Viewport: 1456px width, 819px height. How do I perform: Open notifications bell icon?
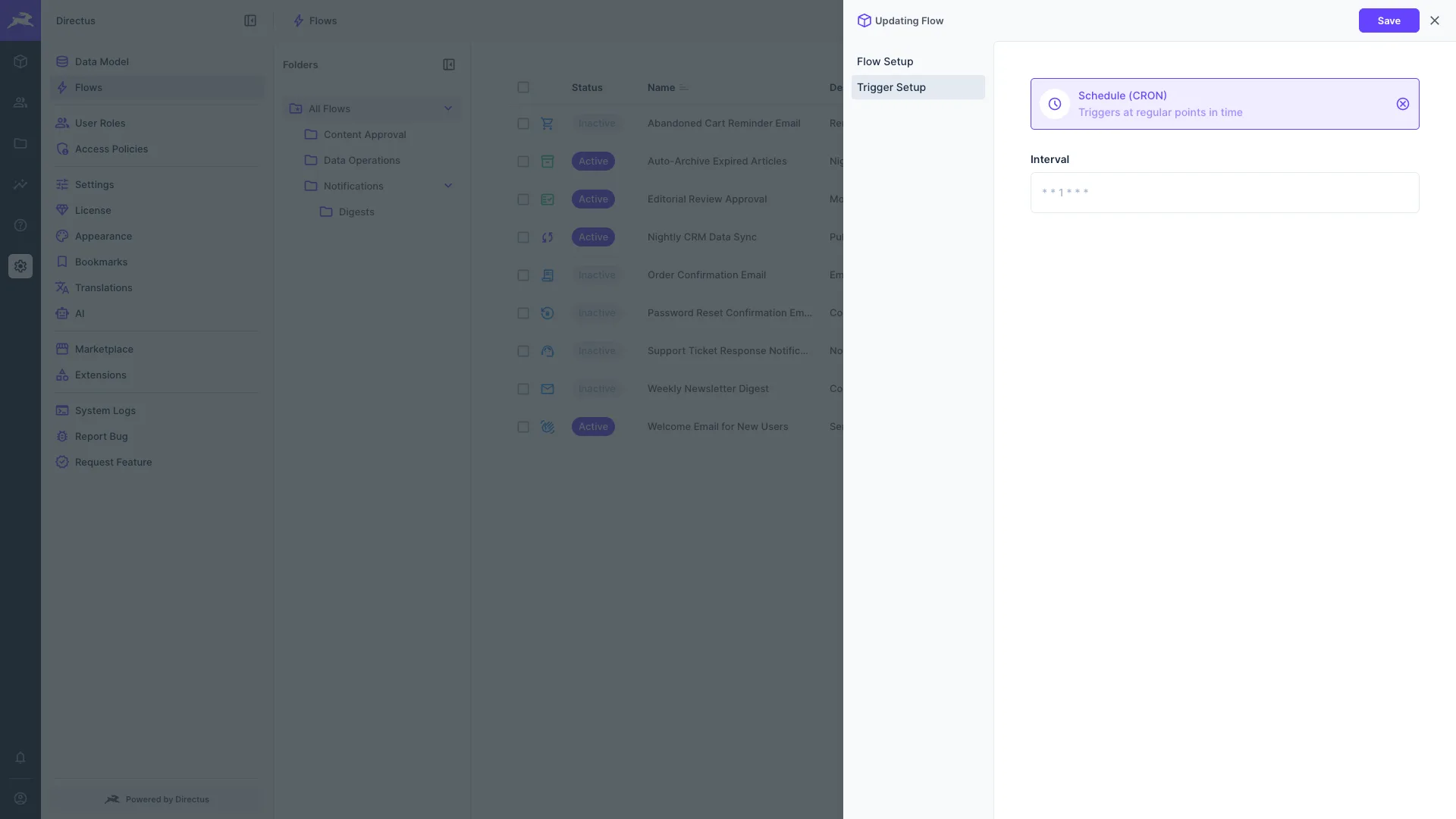click(20, 758)
